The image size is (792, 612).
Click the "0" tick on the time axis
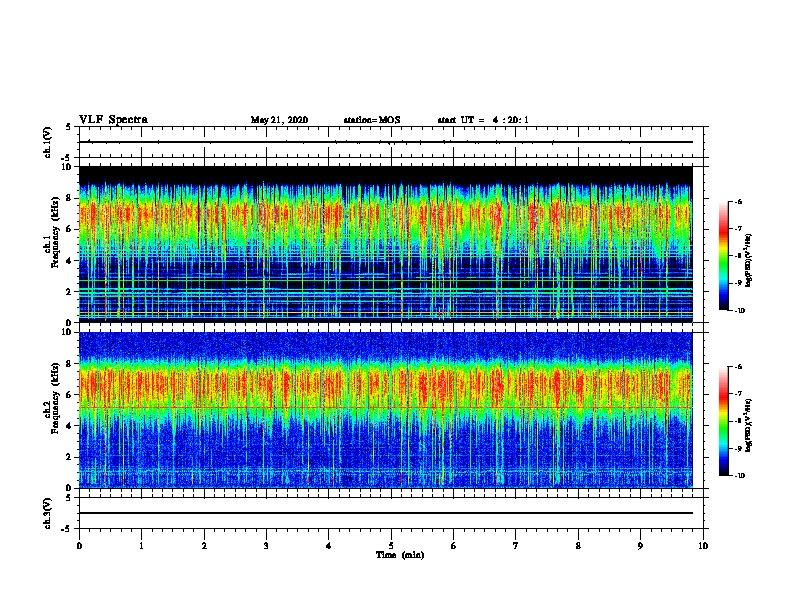(x=79, y=546)
